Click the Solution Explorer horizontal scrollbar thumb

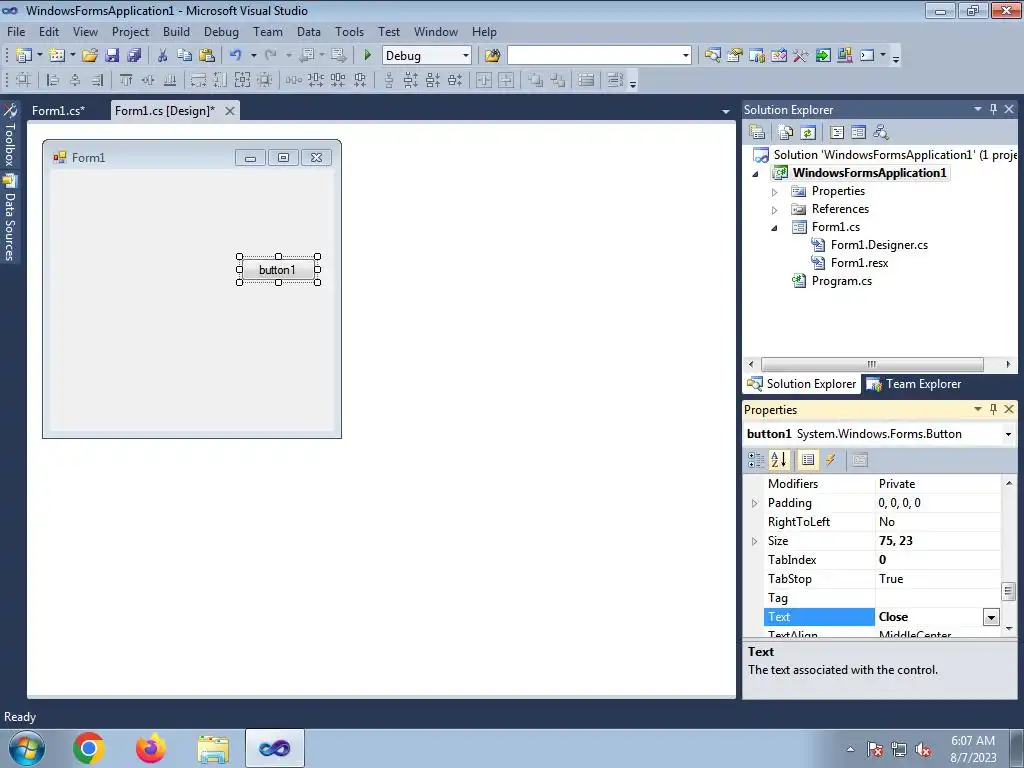[872, 364]
